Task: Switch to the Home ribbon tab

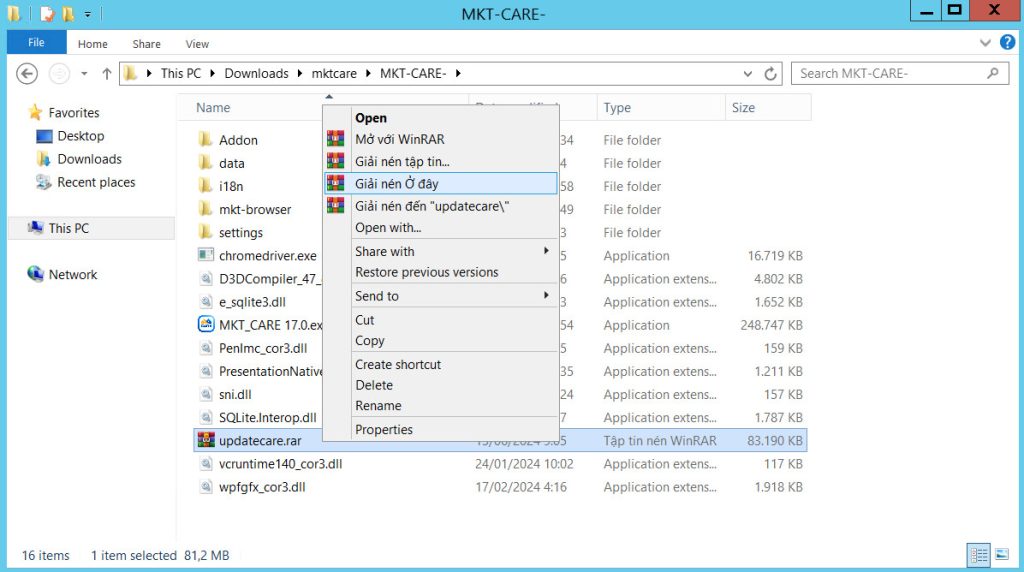Action: click(93, 44)
